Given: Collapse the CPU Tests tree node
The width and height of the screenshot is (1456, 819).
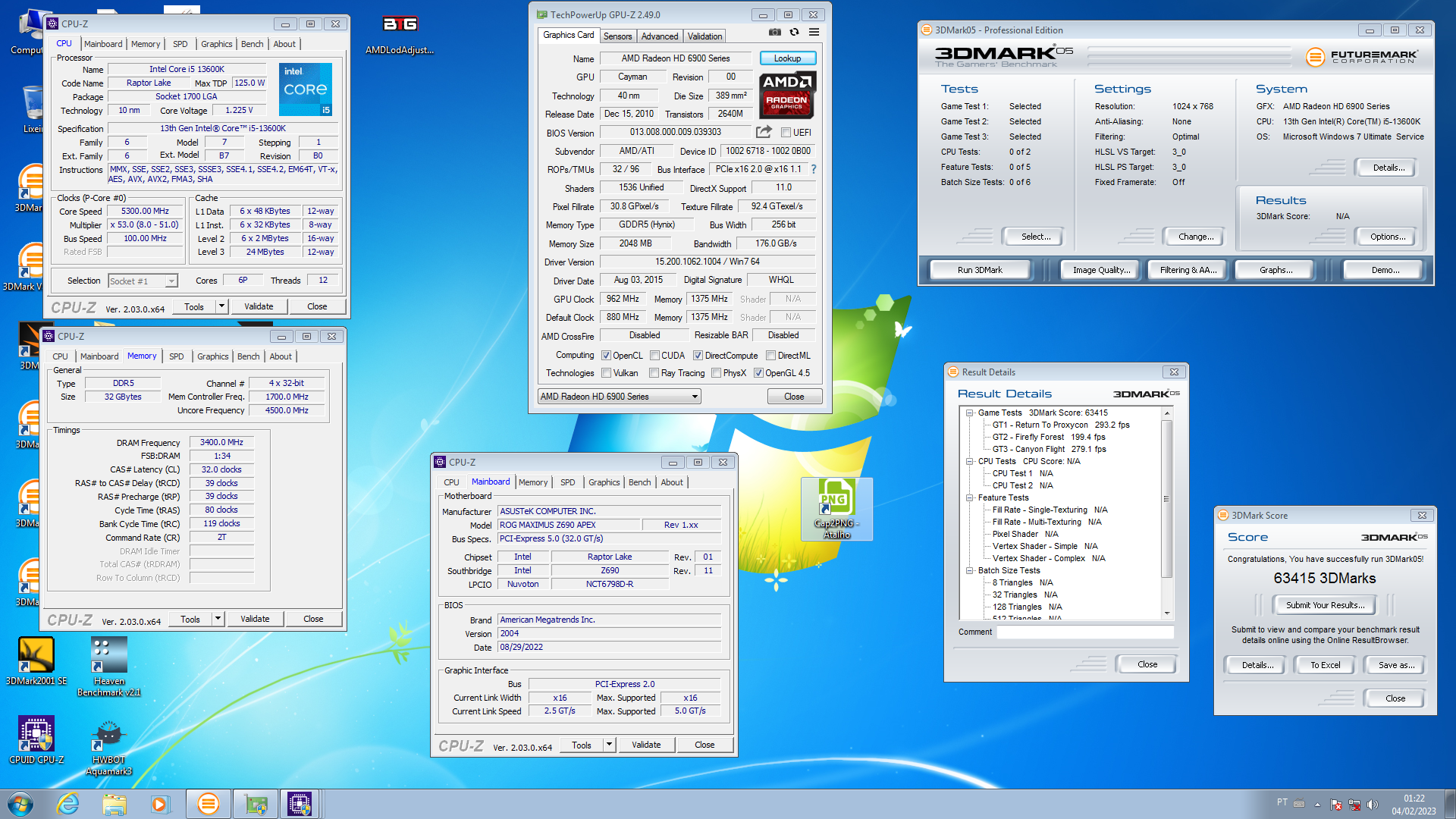Looking at the screenshot, I should 969,461.
